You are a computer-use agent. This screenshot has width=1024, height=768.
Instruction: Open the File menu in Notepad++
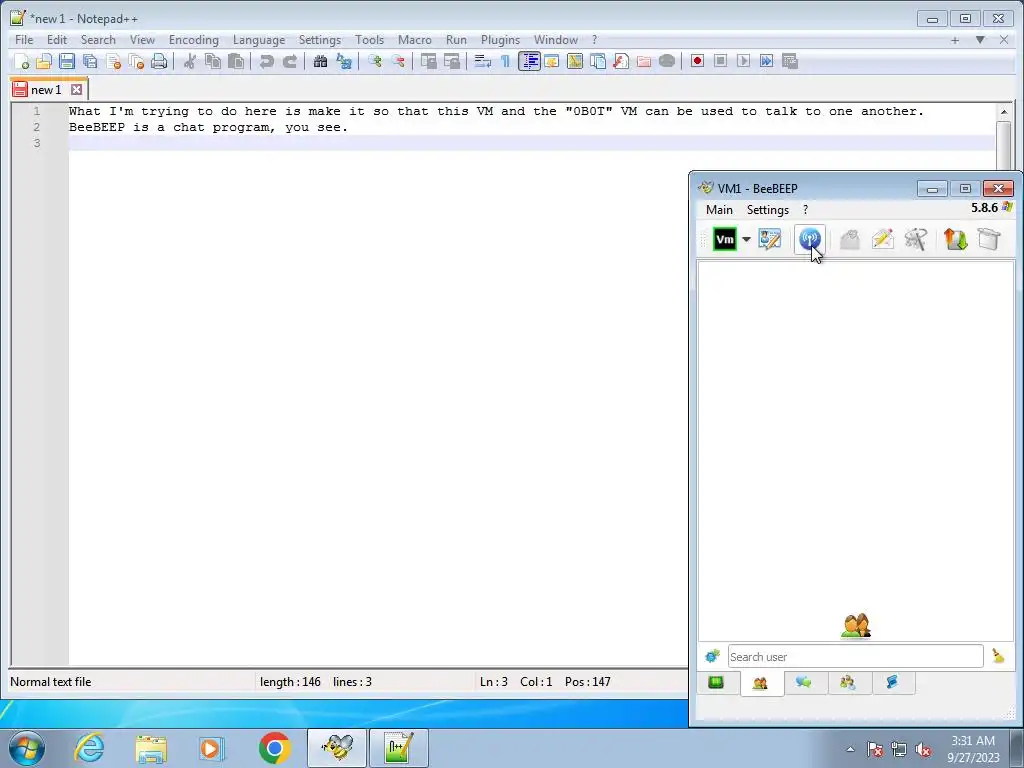(24, 40)
